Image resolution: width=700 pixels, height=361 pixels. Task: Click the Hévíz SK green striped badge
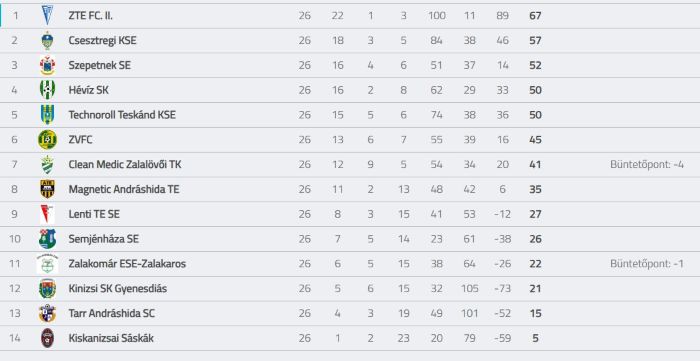[47, 90]
